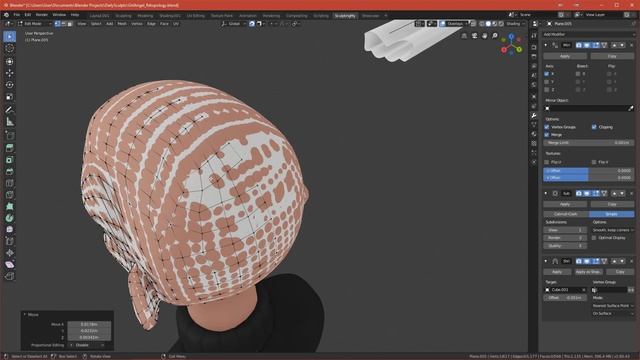640x360 pixels.
Task: Toggle Mirror modifier X axis checkbox
Action: (547, 74)
